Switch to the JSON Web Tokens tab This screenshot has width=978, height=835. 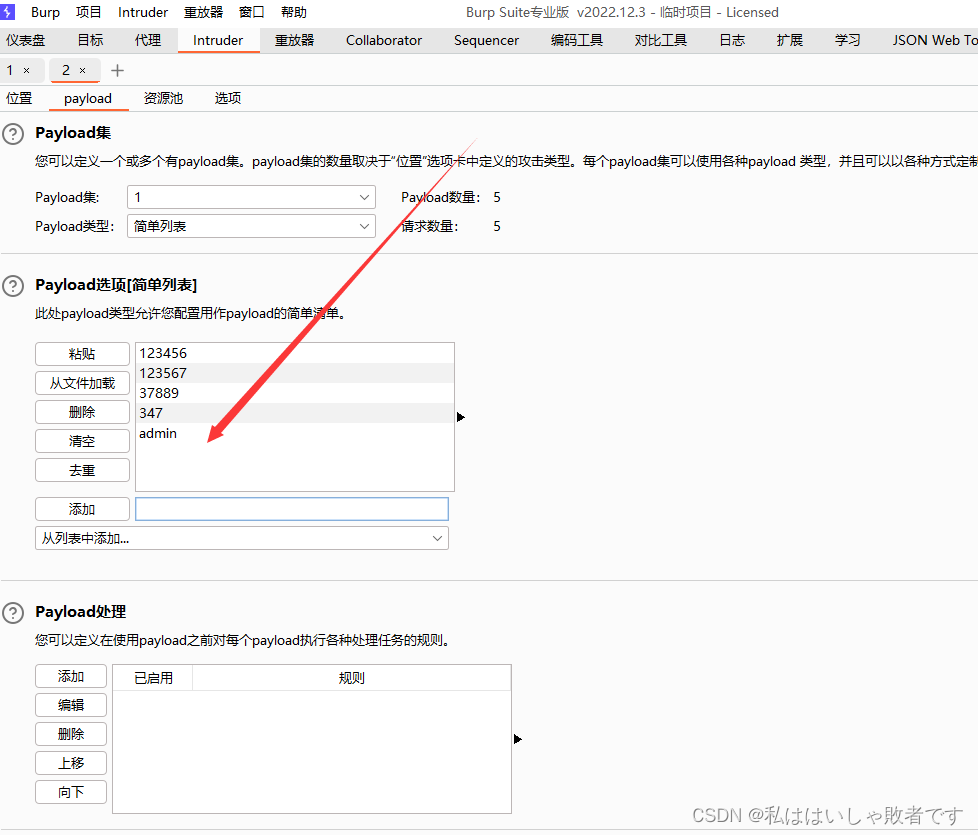(x=934, y=41)
